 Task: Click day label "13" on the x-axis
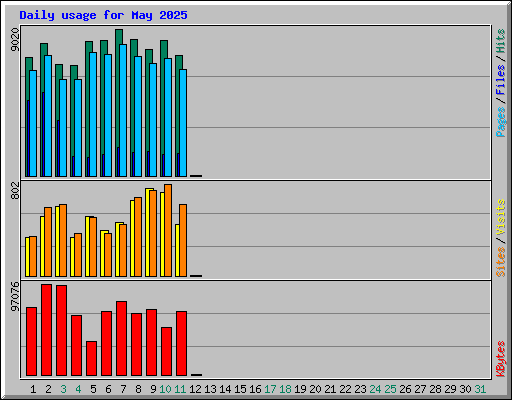click(x=210, y=389)
